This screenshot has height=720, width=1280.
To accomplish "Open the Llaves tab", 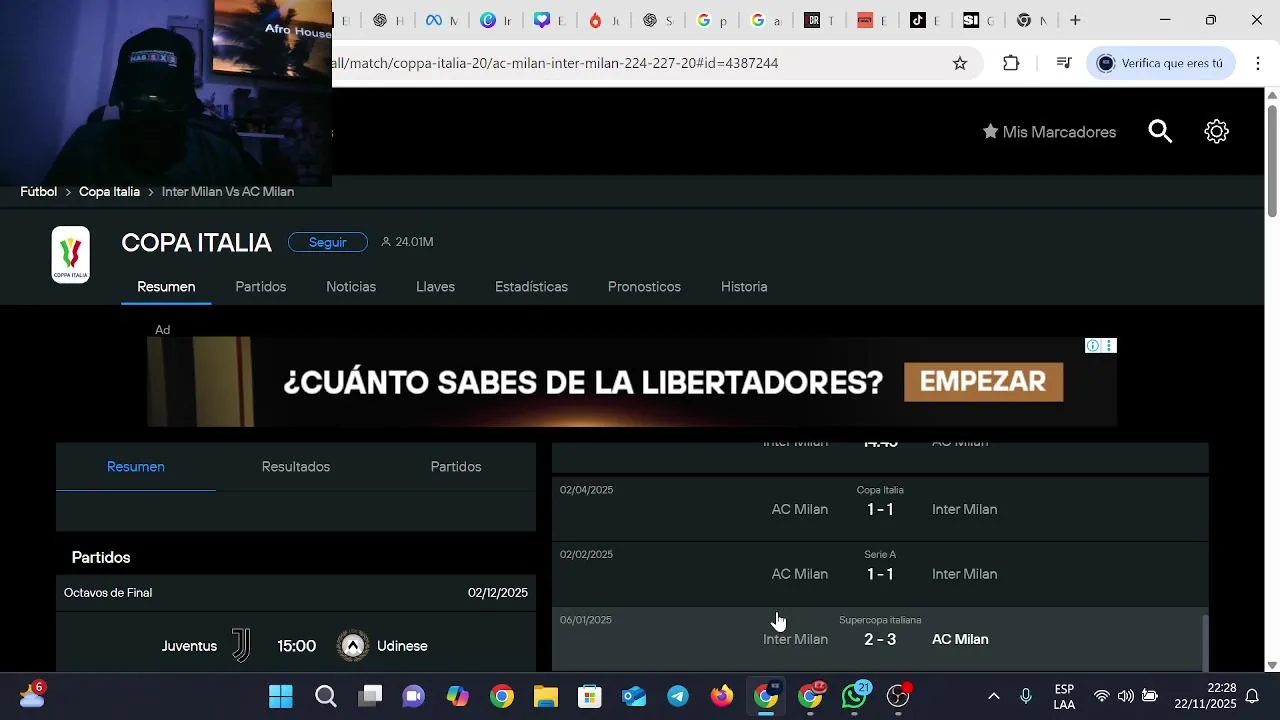I will click(x=435, y=287).
